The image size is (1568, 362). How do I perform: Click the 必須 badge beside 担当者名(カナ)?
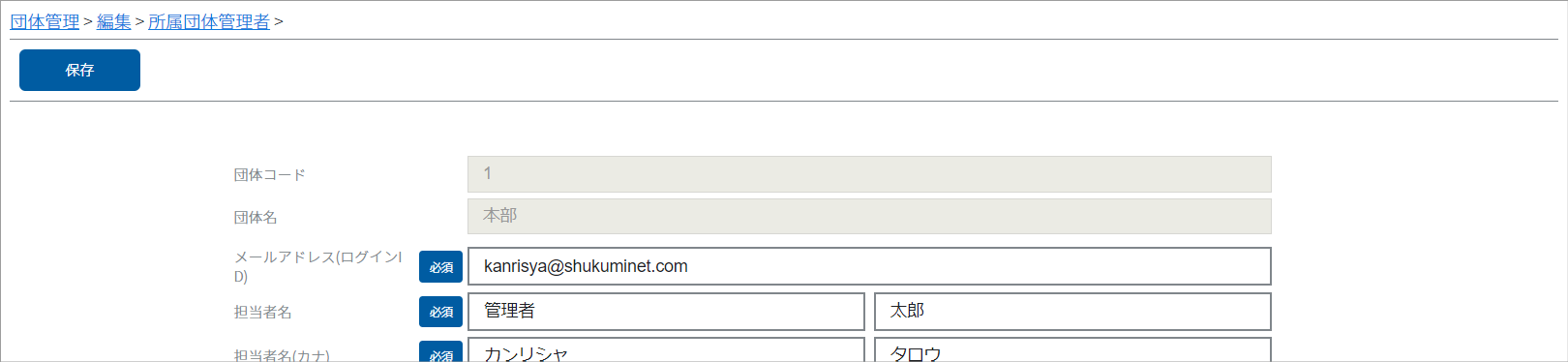440,351
